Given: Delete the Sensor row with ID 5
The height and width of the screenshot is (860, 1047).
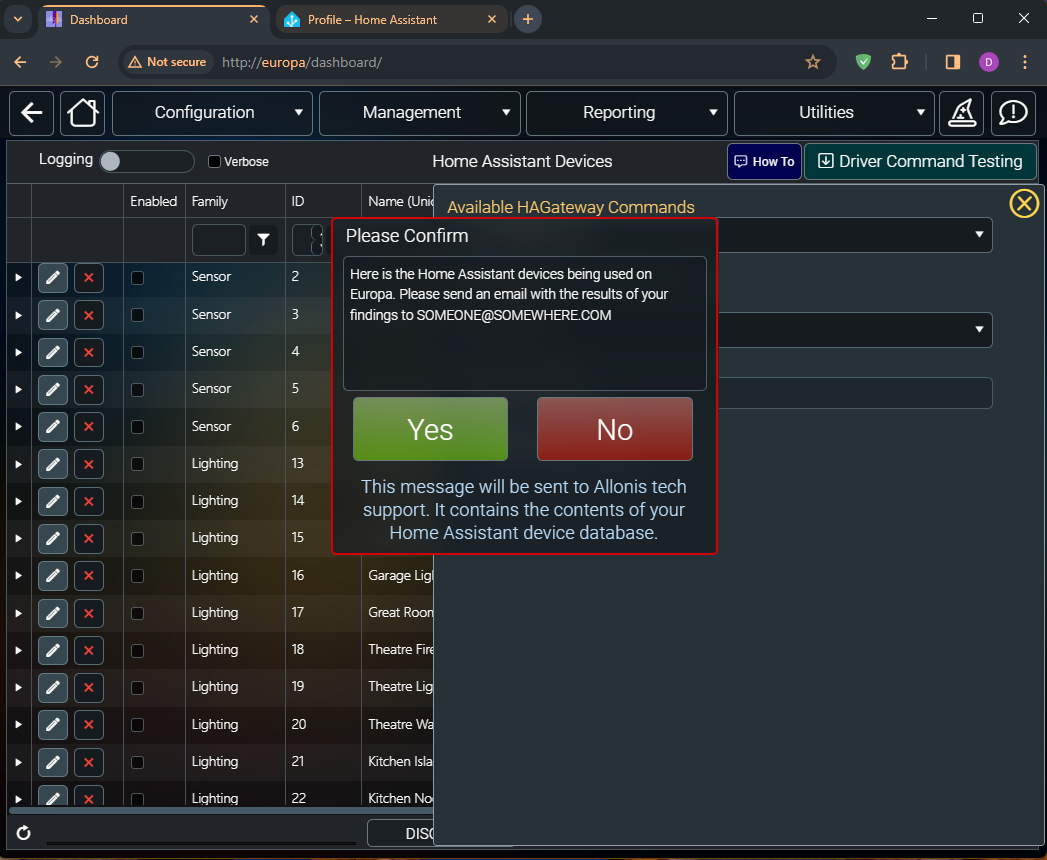Looking at the screenshot, I should point(89,389).
